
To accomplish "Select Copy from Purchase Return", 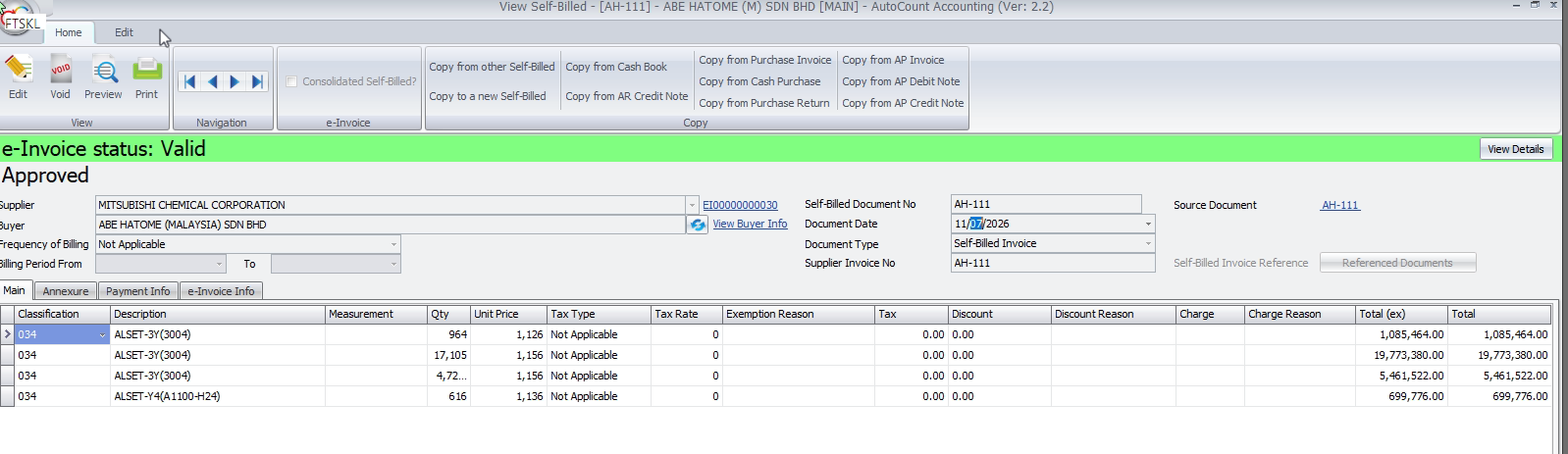I will [764, 103].
